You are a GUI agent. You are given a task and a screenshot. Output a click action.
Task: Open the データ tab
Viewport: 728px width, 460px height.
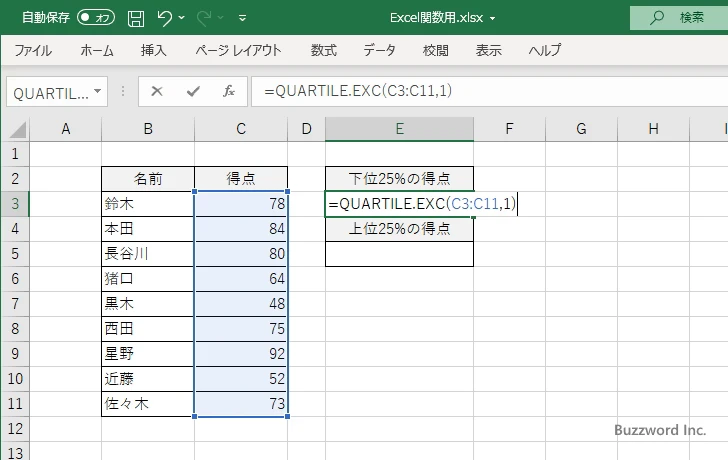379,50
